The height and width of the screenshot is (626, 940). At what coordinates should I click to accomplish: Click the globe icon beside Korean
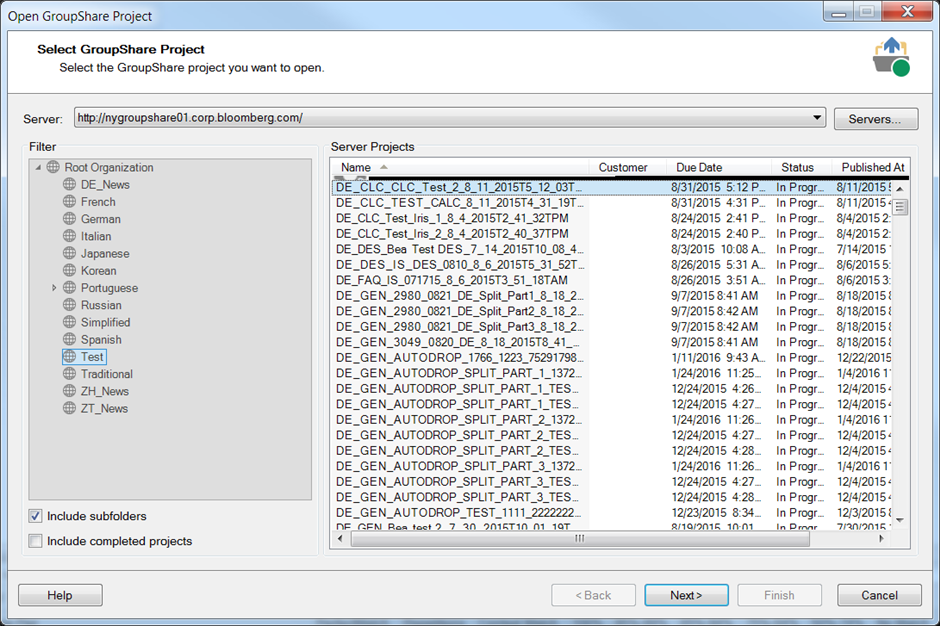coord(70,271)
